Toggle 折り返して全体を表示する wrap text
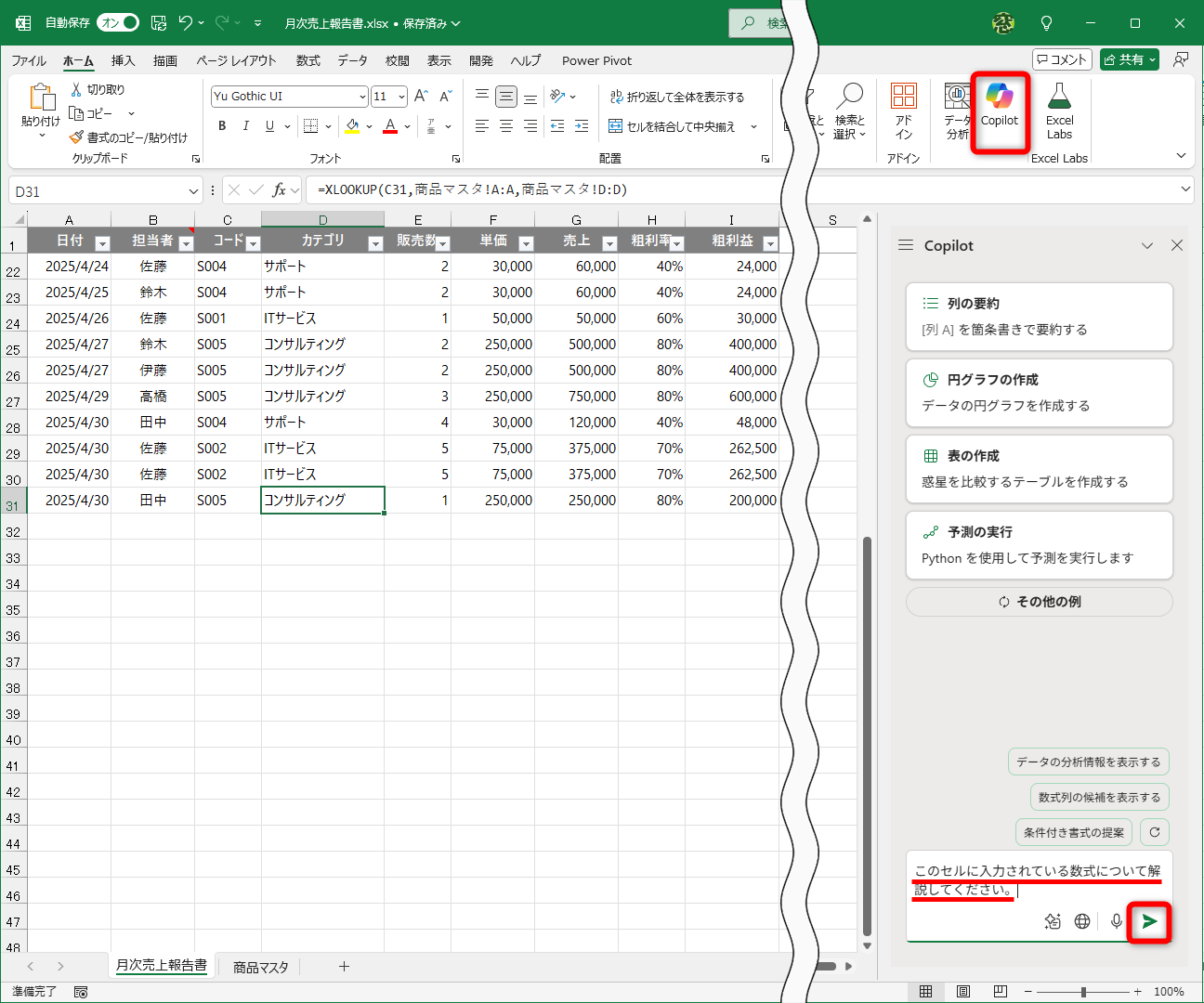This screenshot has height=1003, width=1204. [676, 97]
